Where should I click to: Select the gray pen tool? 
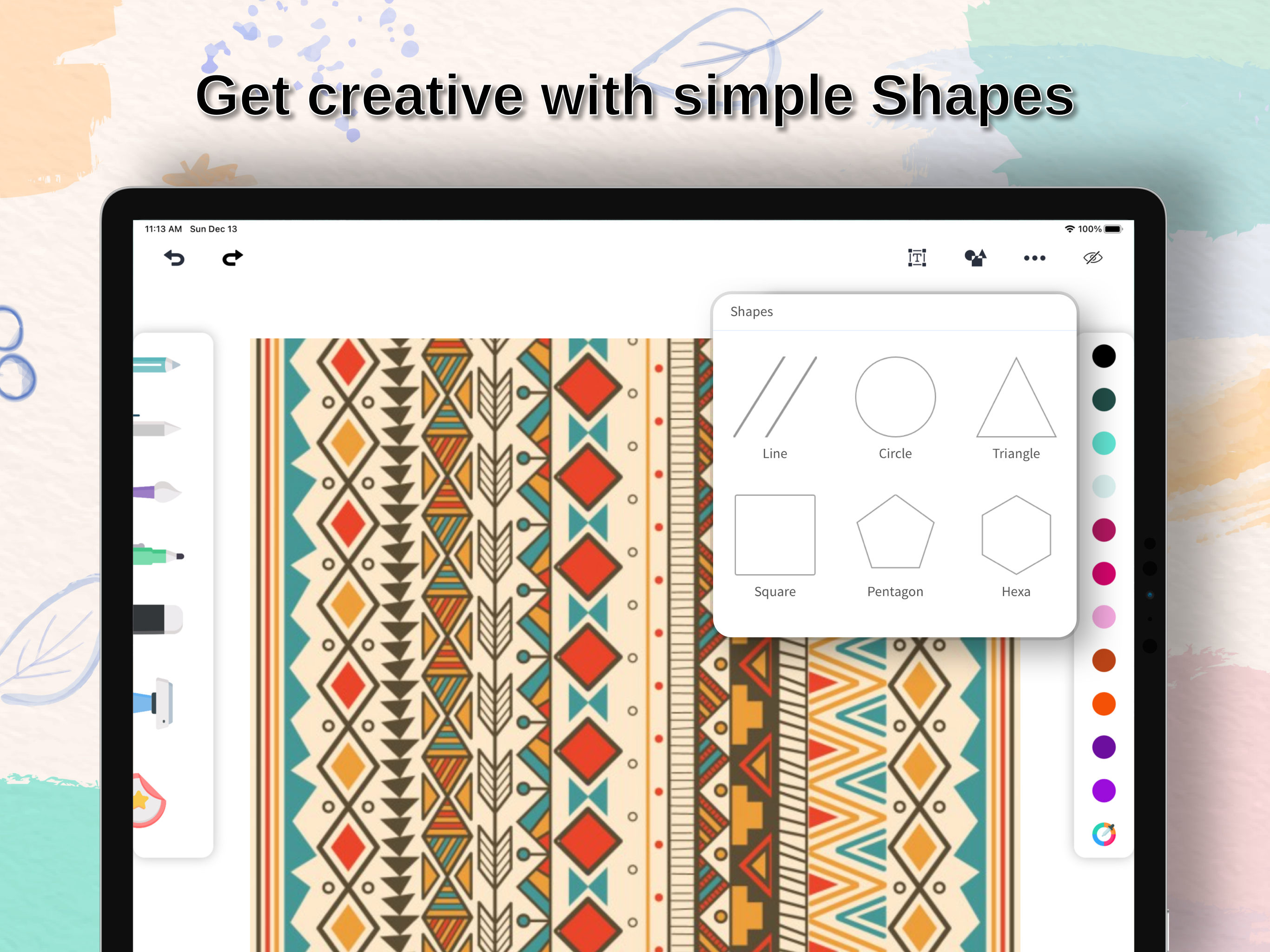156,428
